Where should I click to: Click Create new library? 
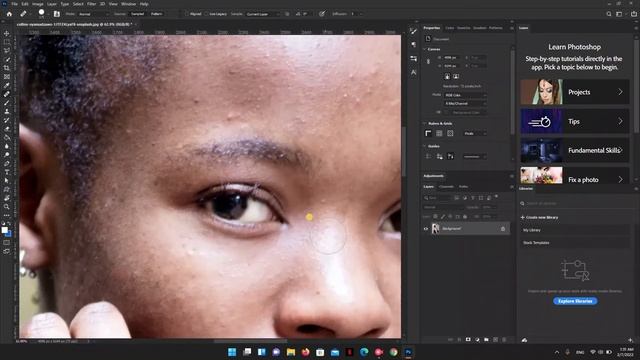tap(539, 218)
